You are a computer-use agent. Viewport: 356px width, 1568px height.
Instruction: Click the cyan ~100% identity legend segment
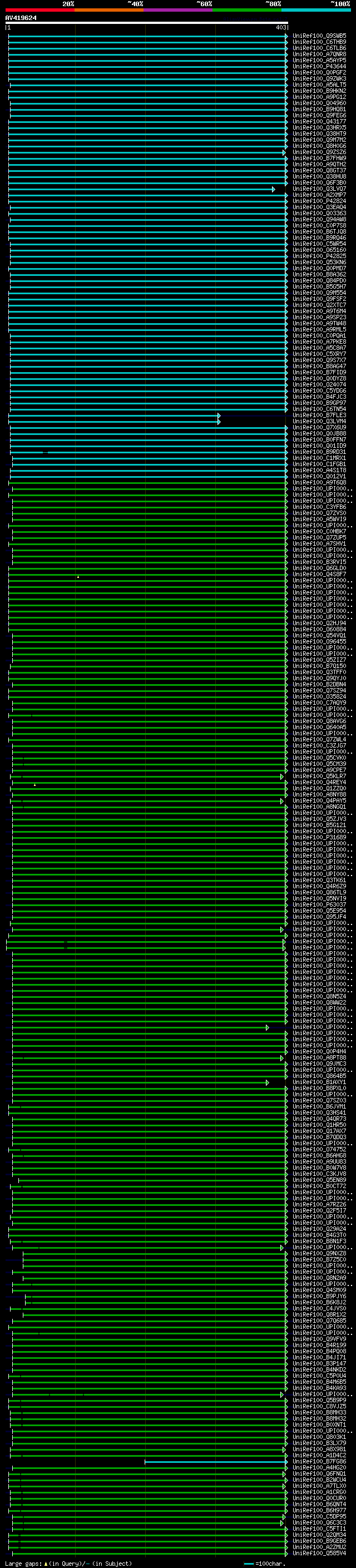tap(317, 10)
